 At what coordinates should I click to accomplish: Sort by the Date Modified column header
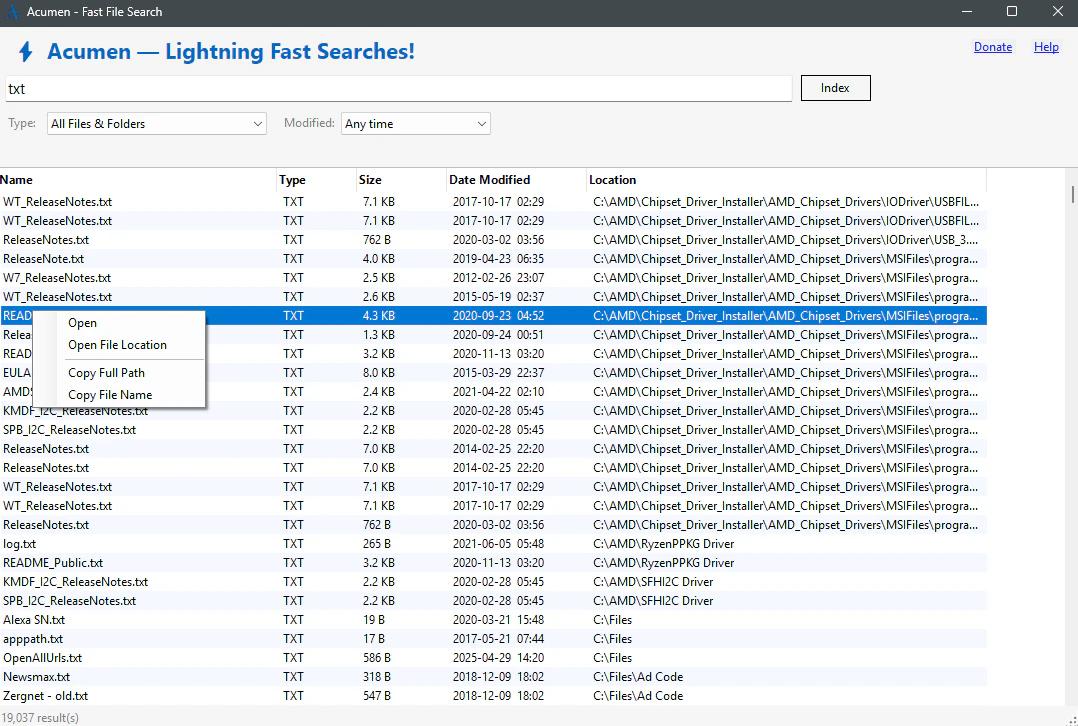516,180
